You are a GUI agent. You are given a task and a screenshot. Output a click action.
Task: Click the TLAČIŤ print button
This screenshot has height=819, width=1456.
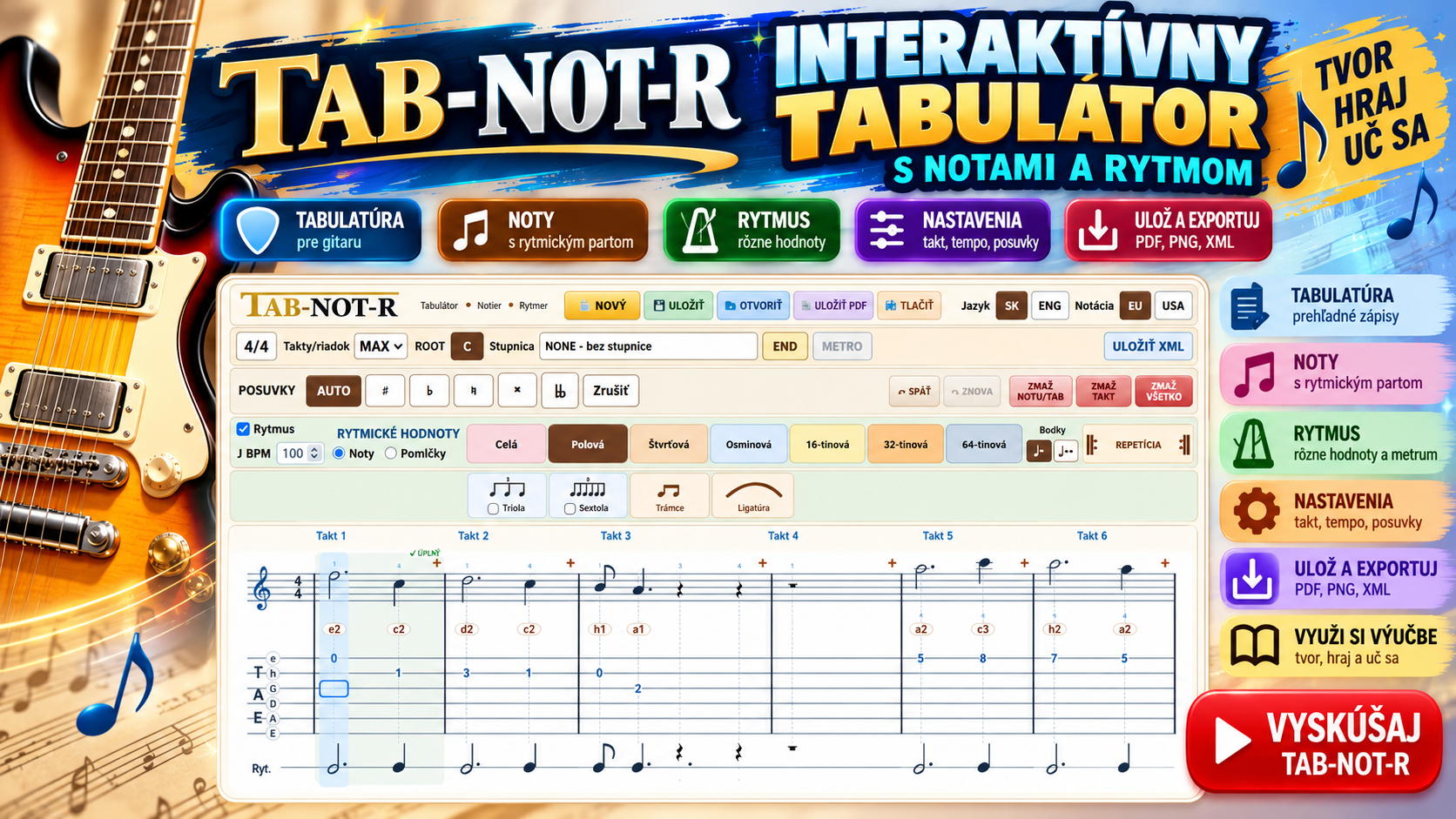point(909,305)
